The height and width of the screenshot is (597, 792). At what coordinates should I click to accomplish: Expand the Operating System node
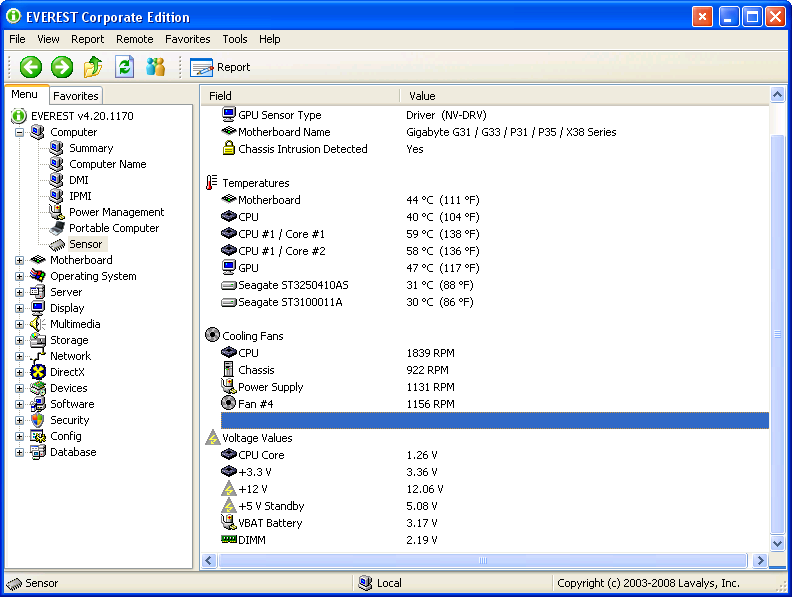coord(19,276)
